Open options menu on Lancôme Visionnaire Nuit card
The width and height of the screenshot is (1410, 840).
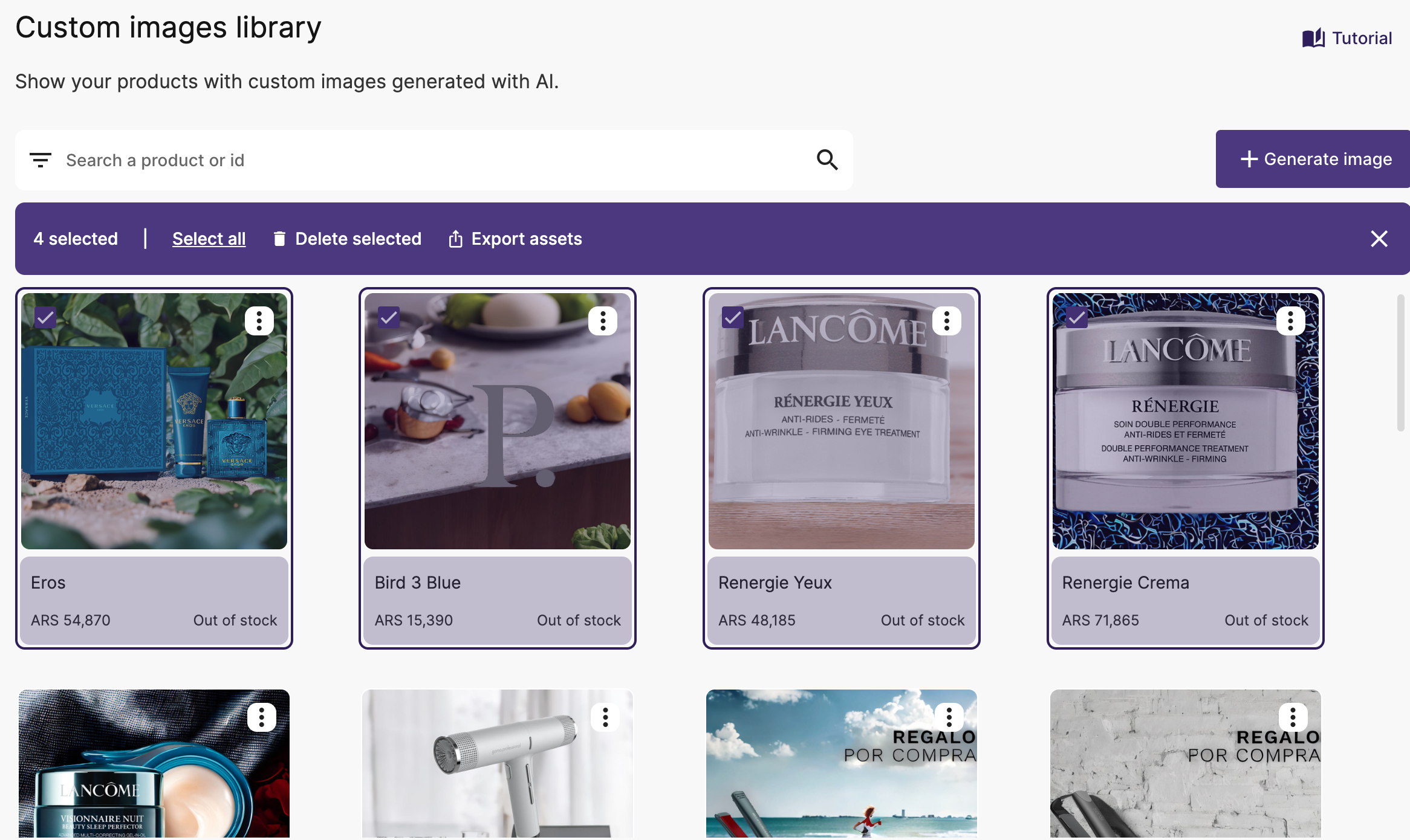tap(261, 717)
